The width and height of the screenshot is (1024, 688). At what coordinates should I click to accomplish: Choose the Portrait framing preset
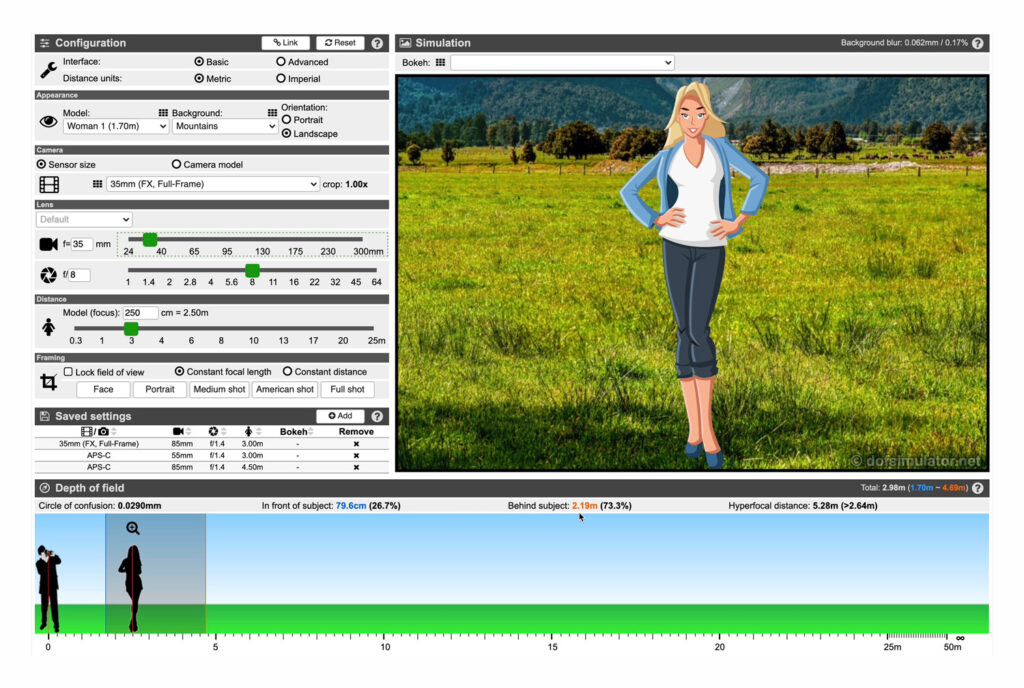[x=160, y=389]
